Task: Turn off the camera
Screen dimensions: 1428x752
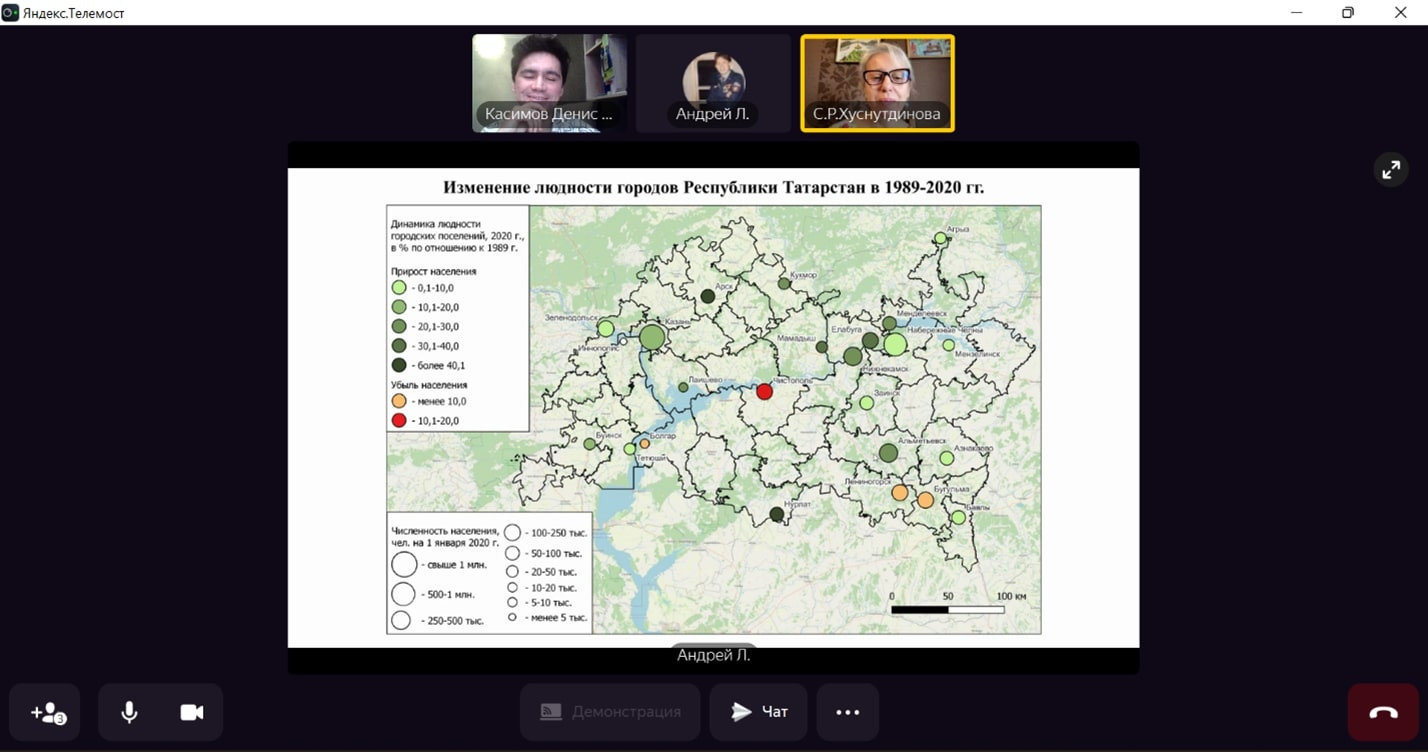Action: click(x=191, y=712)
